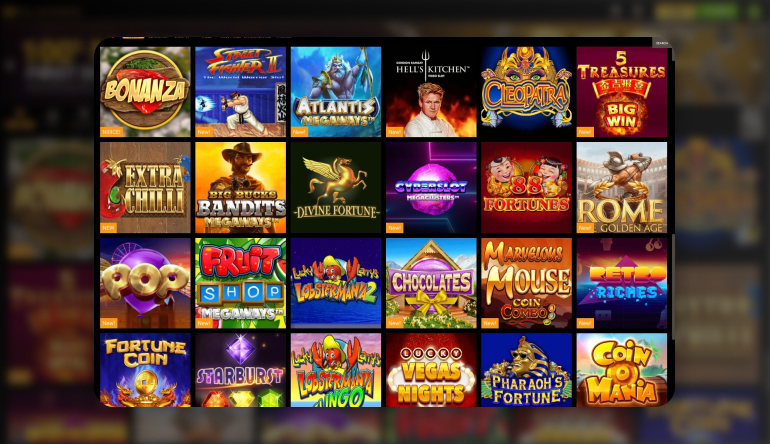Image resolution: width=770 pixels, height=444 pixels.
Task: Select Lucky Vegas Nights game
Action: point(431,370)
